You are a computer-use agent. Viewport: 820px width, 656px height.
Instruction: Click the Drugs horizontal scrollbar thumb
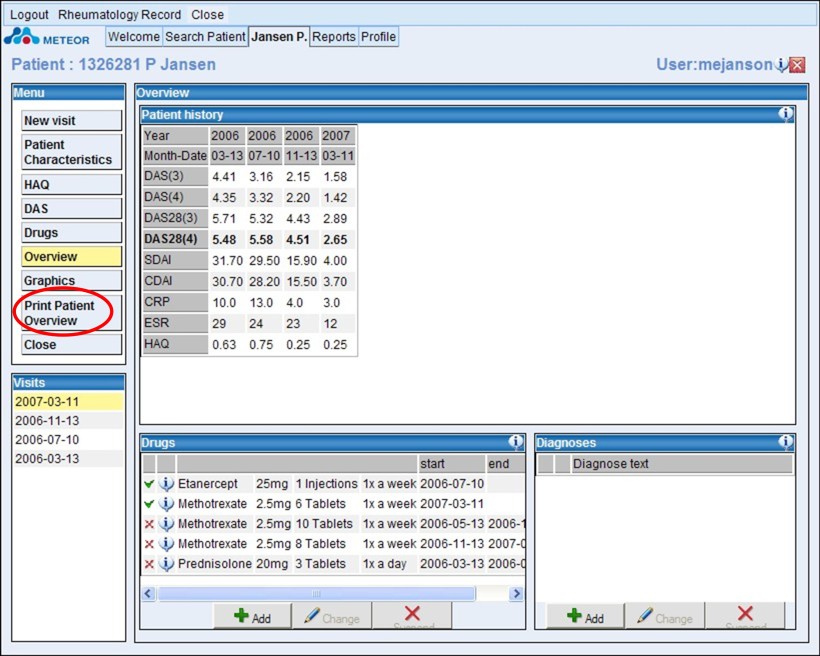(x=316, y=593)
